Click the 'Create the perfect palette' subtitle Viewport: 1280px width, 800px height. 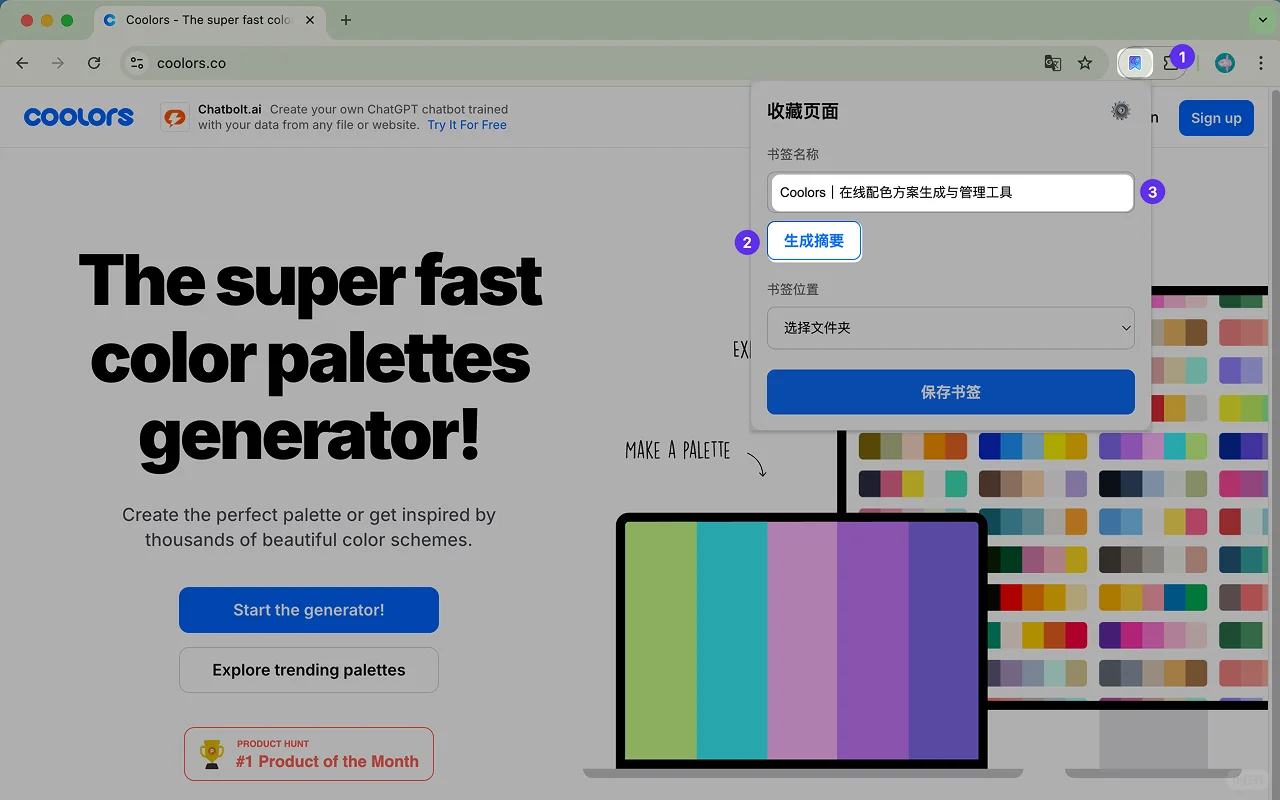coord(309,528)
